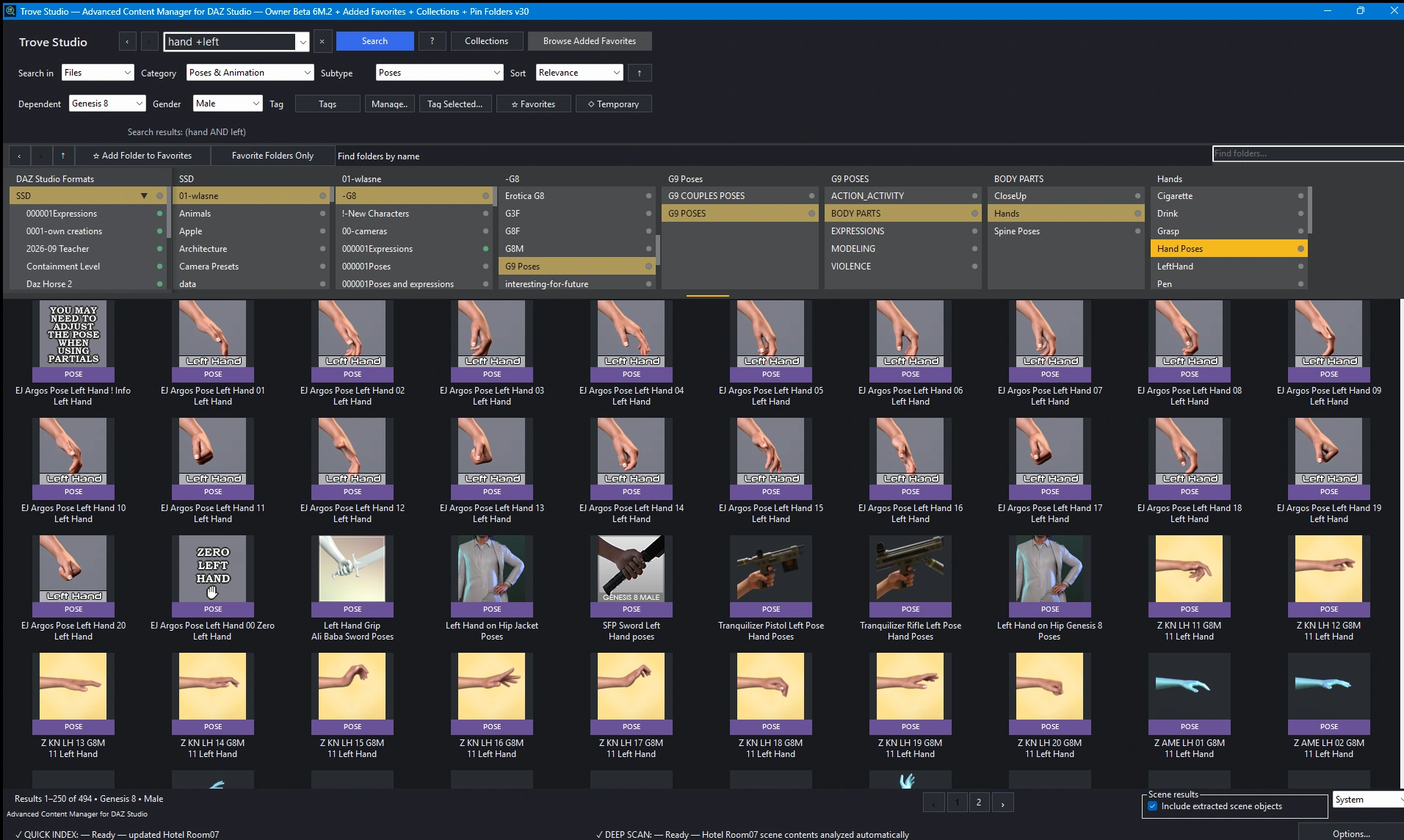Go to results page 2

(x=978, y=803)
